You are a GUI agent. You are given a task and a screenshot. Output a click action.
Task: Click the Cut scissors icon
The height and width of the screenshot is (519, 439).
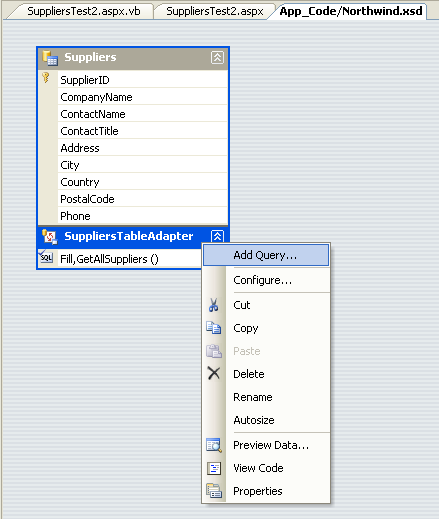point(213,305)
